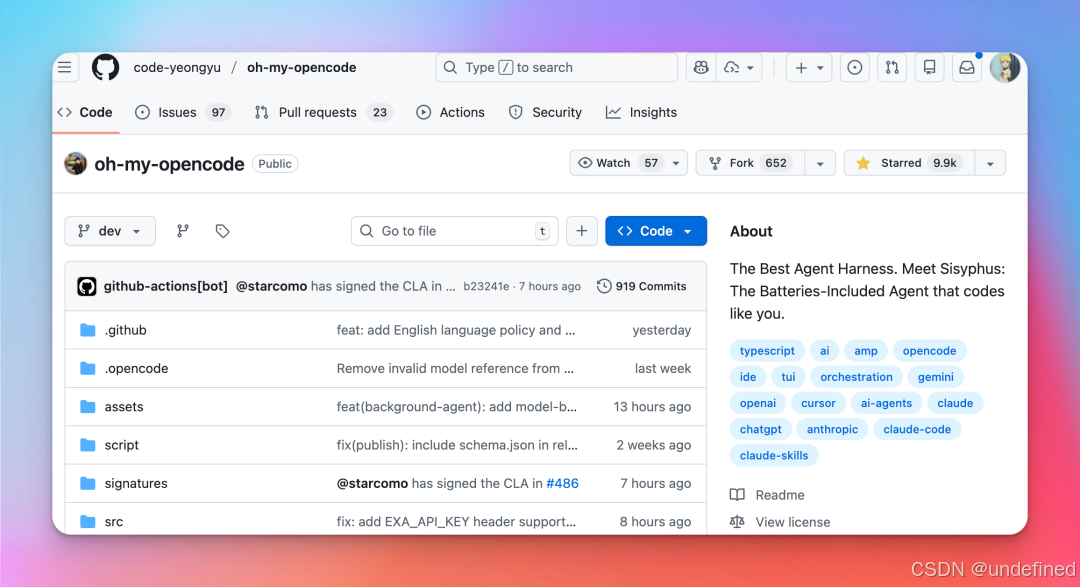The width and height of the screenshot is (1080, 587).
Task: Open oh-my-opencode breadcrumb link
Action: coord(302,68)
